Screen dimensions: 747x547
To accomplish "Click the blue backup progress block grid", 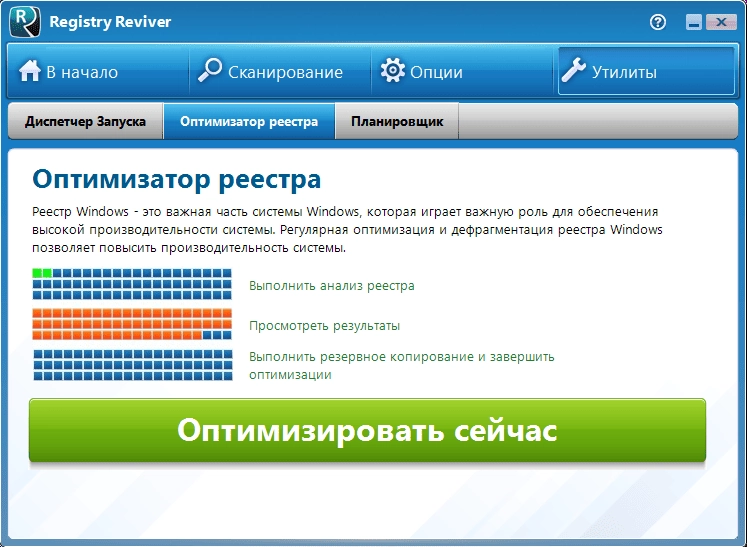I will (x=133, y=365).
